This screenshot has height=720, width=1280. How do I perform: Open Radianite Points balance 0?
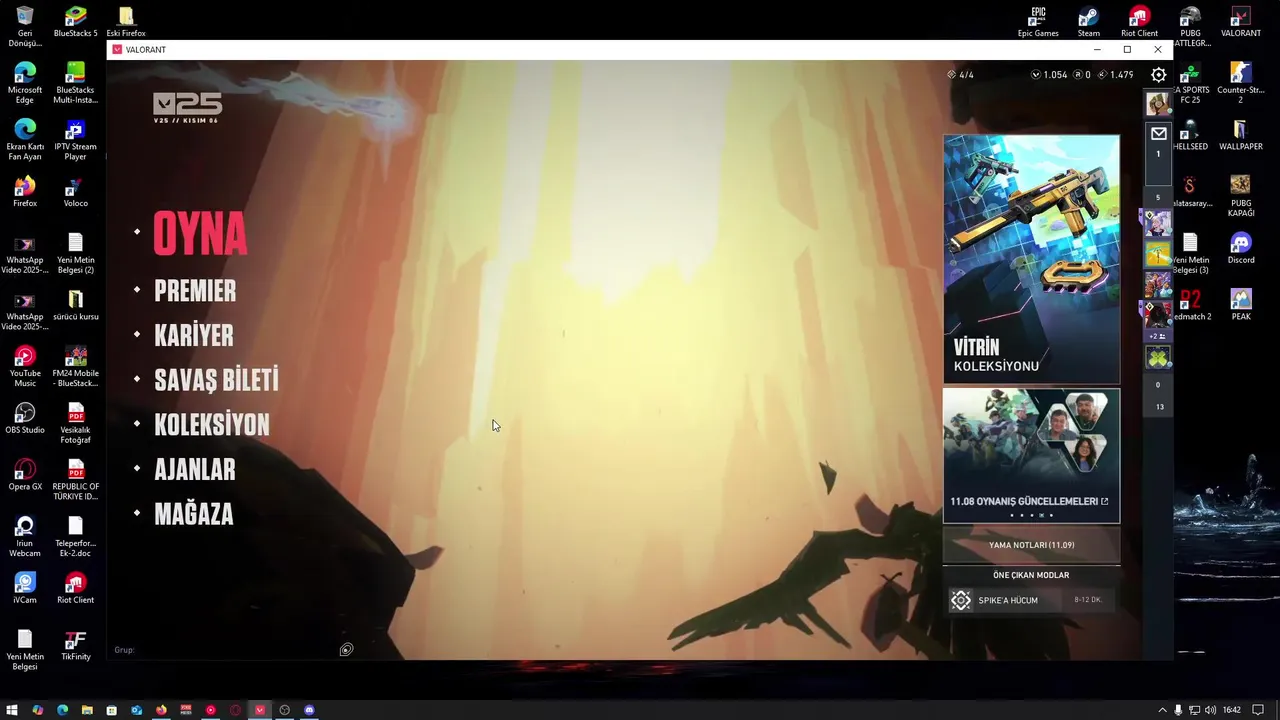1082,75
